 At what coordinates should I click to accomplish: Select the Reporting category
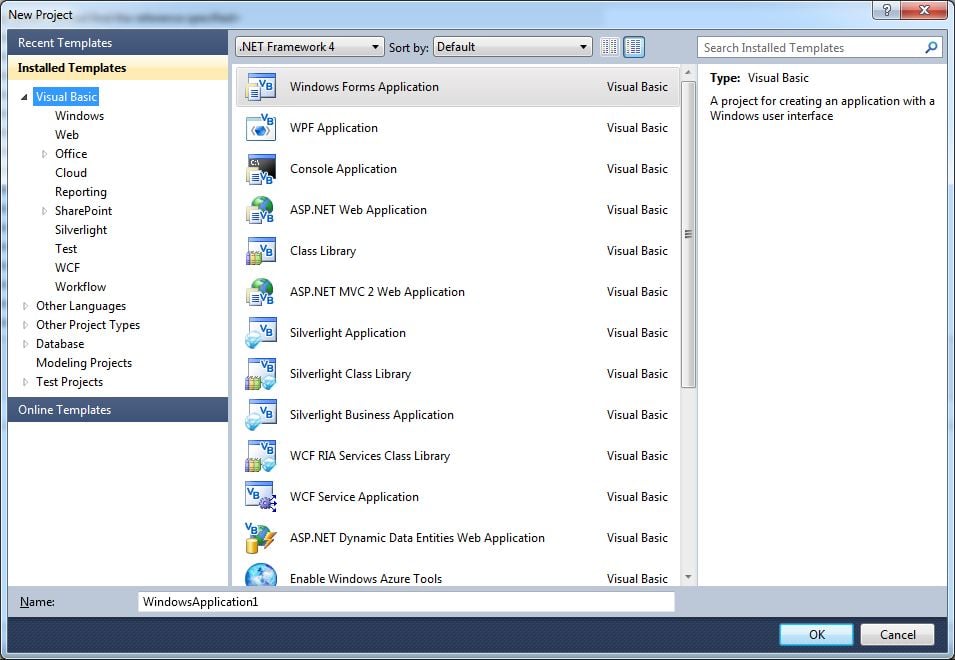(x=80, y=192)
